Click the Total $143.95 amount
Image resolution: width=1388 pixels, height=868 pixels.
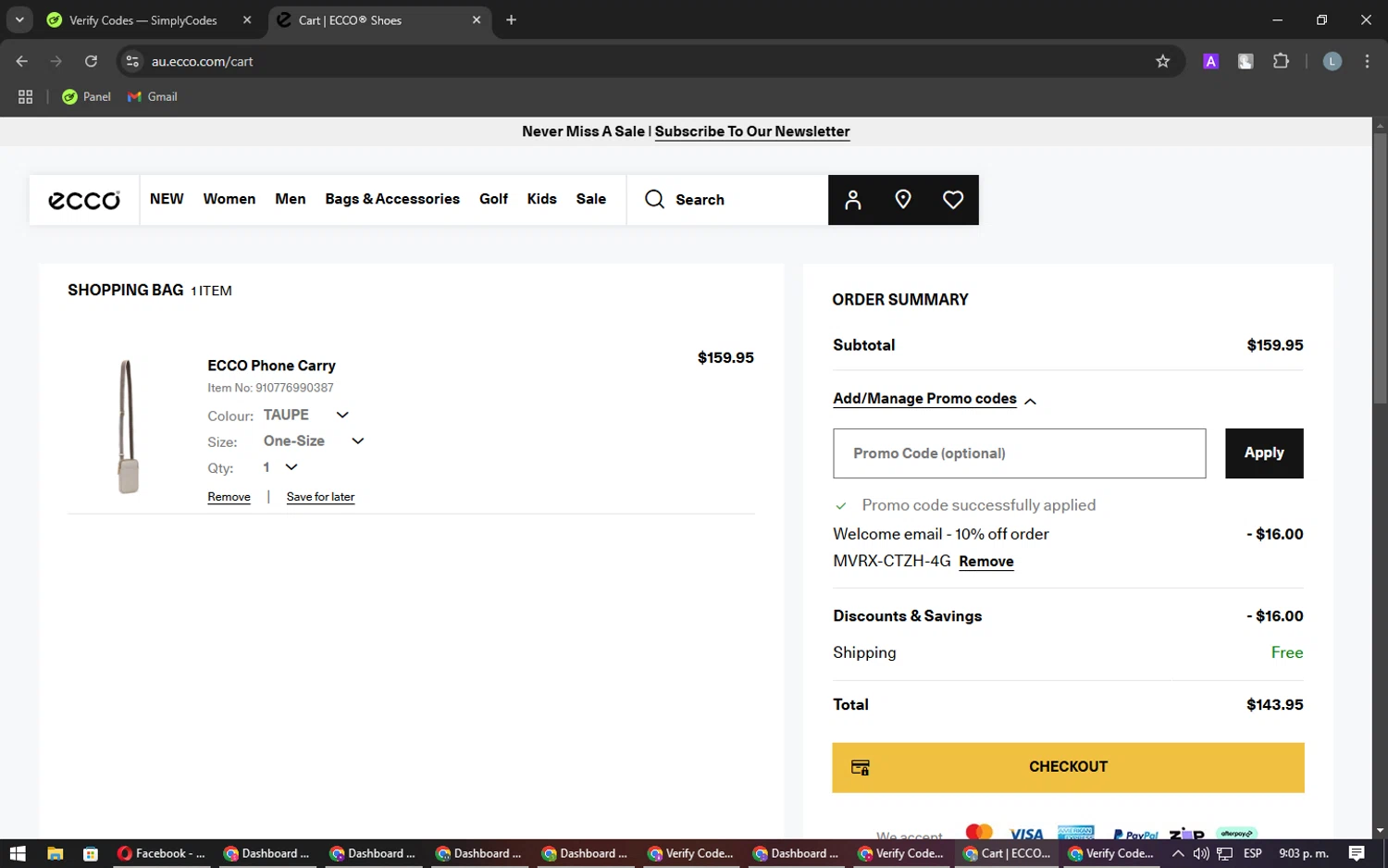(x=1274, y=705)
